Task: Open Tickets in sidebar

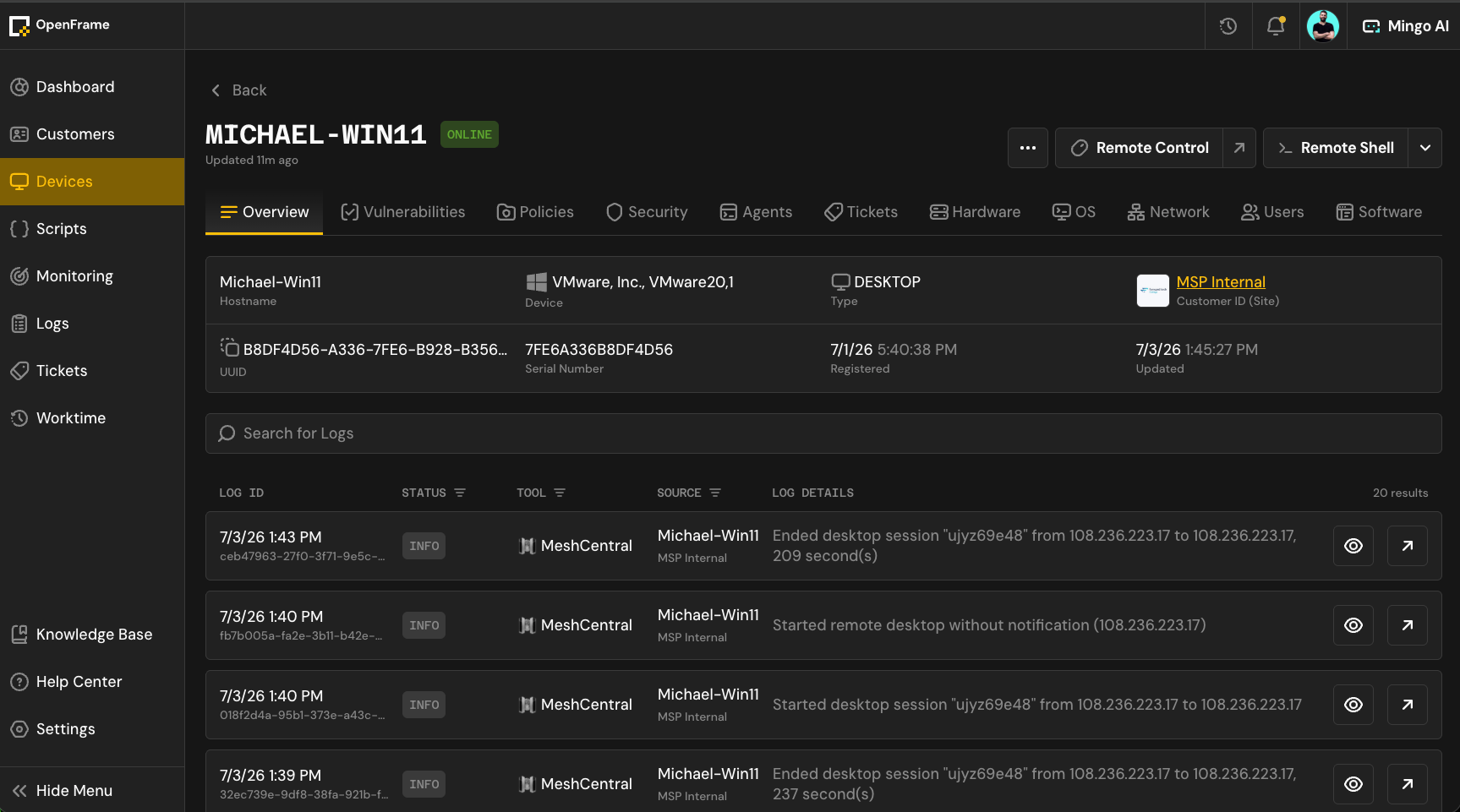Action: 92,371
